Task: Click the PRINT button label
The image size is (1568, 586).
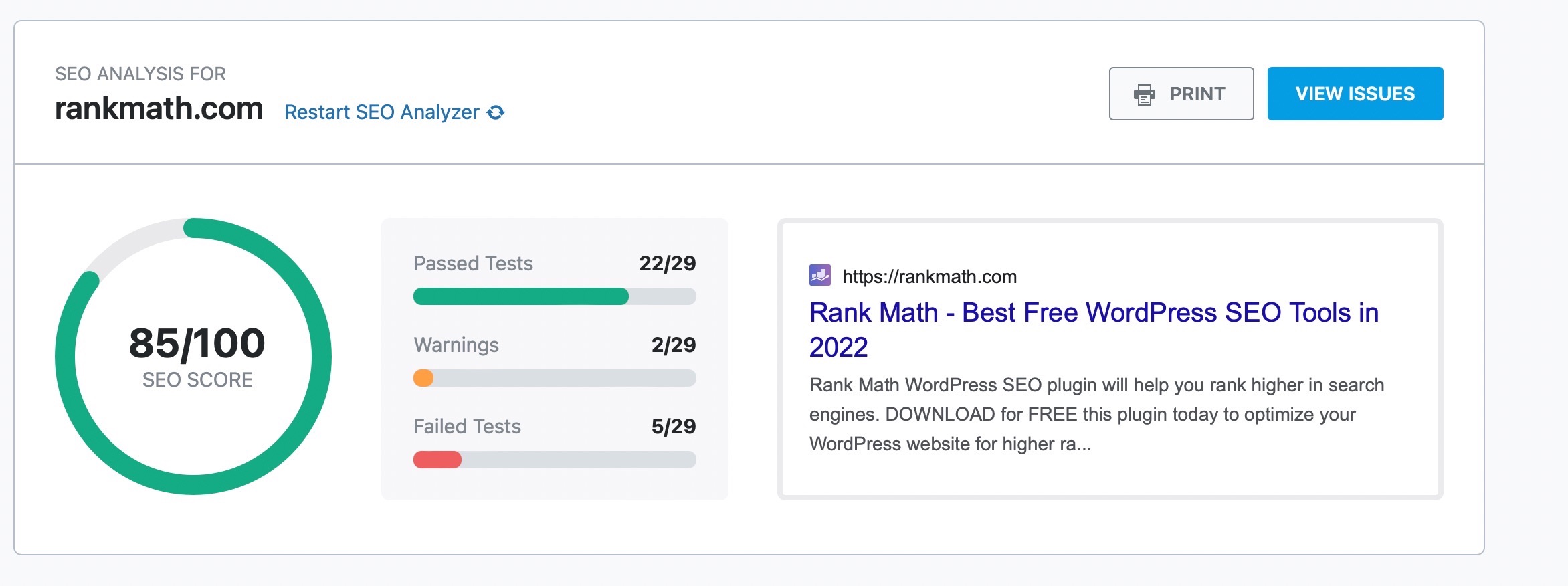Action: (1197, 94)
